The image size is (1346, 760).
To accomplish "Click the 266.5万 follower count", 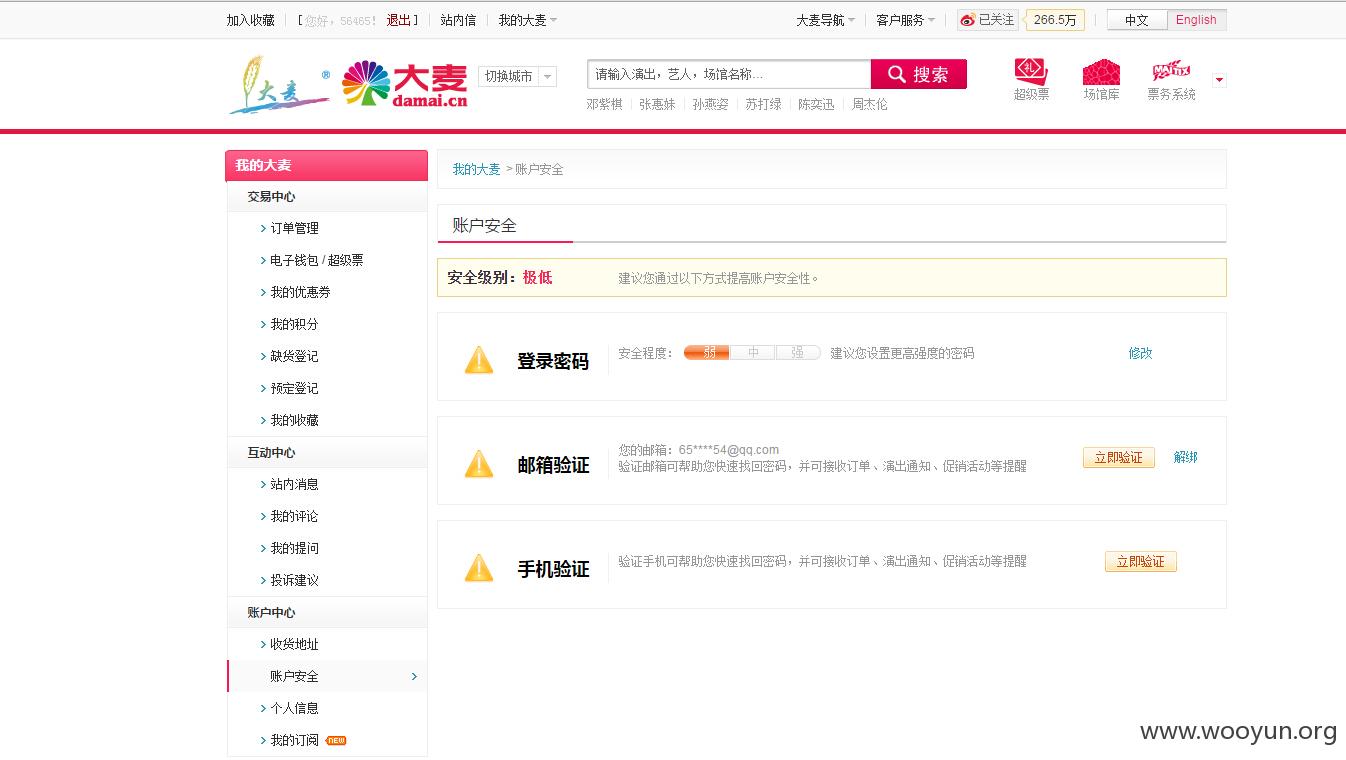I will 1055,20.
